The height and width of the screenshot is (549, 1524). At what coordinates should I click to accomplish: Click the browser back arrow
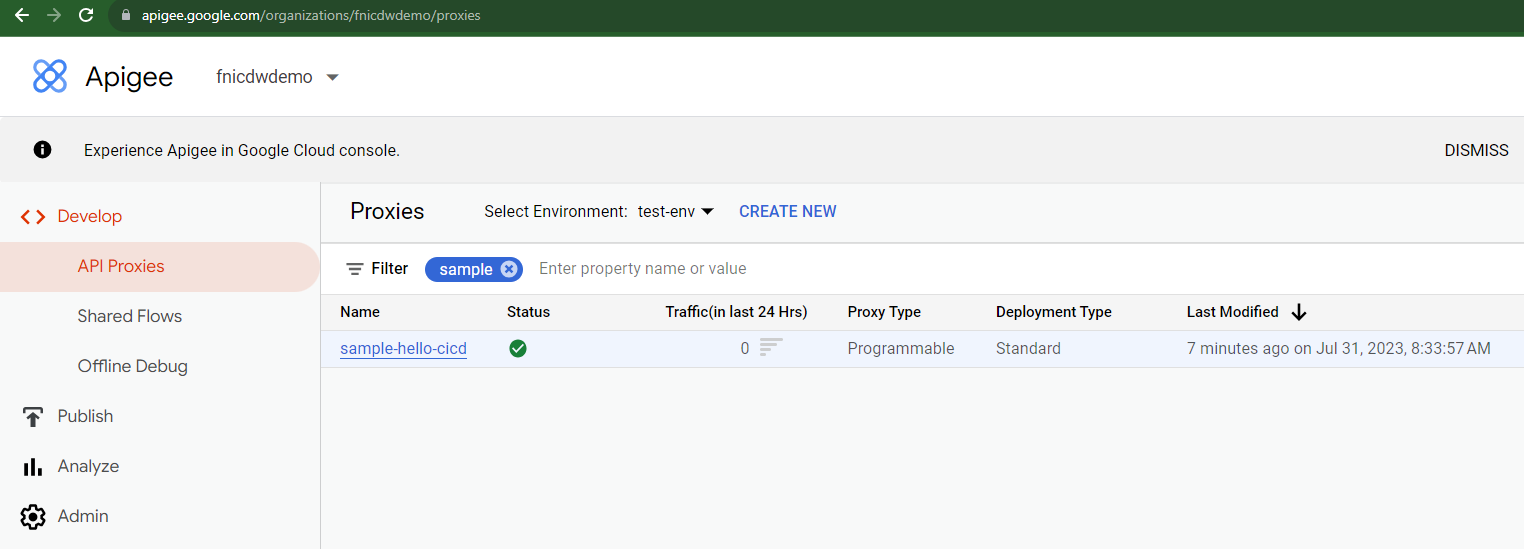click(x=22, y=15)
